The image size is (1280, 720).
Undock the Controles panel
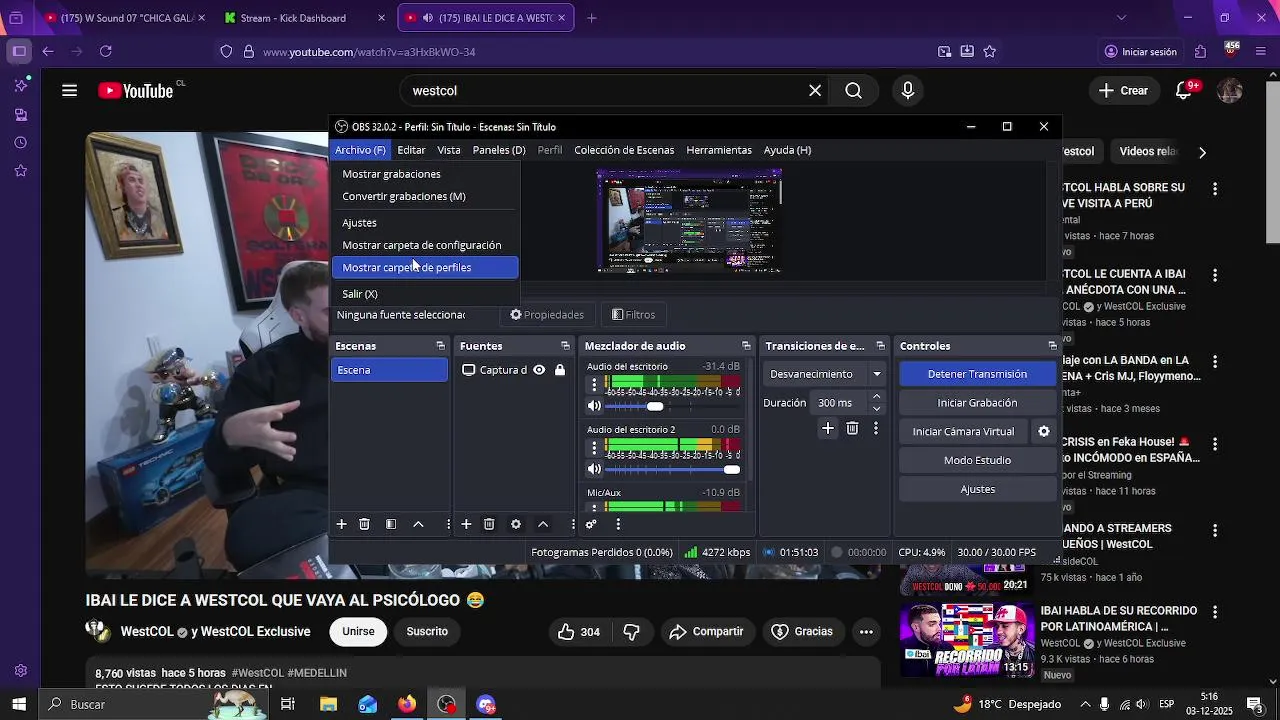[1052, 346]
